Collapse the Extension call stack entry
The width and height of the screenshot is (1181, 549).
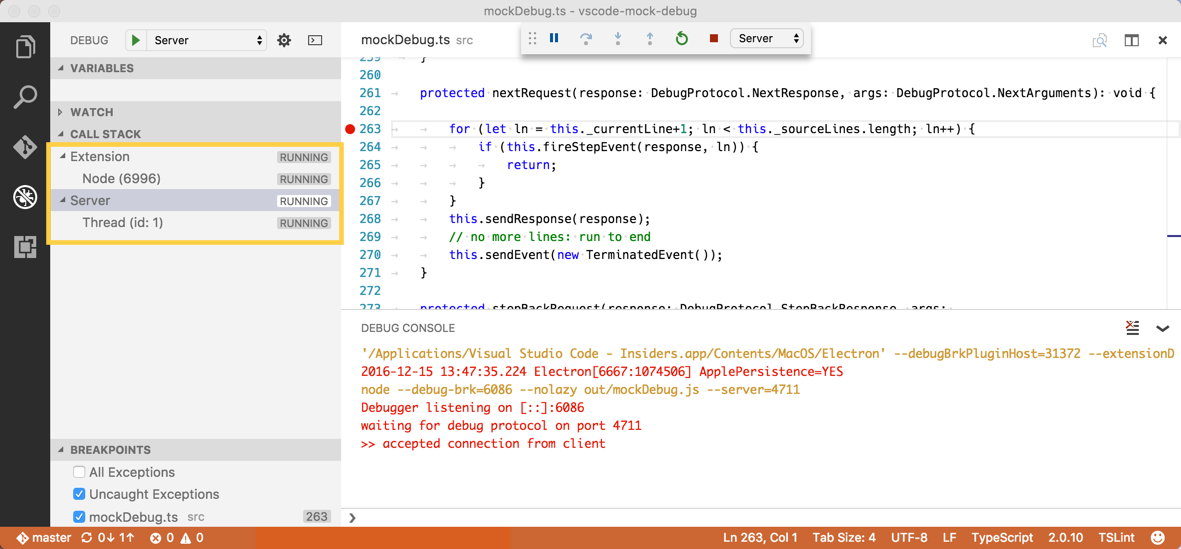tap(63, 157)
